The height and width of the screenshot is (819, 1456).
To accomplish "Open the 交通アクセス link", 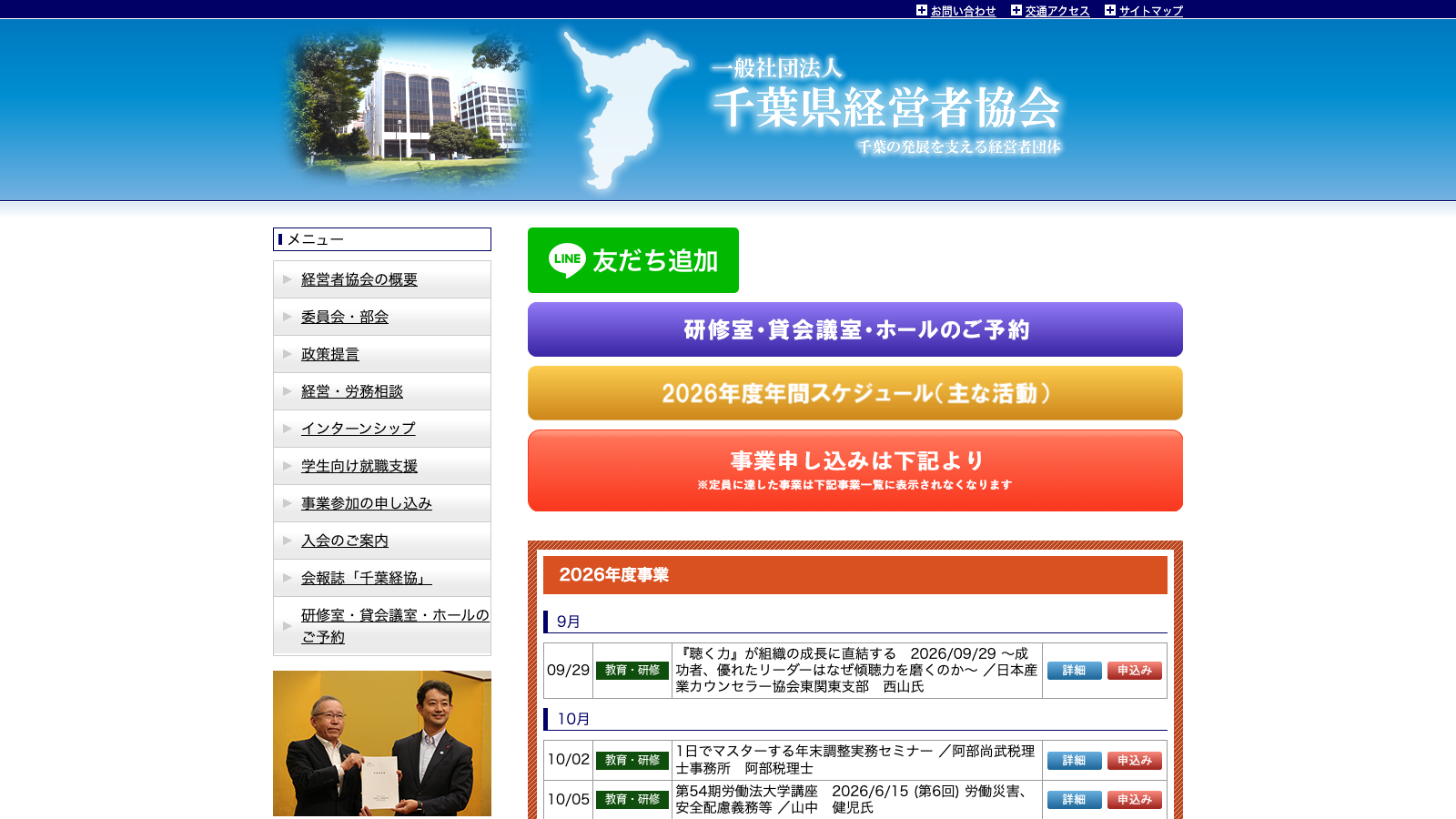I will tap(1057, 11).
